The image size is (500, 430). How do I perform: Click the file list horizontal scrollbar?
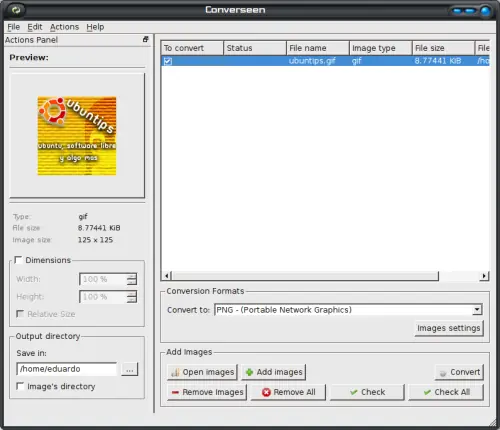305,276
